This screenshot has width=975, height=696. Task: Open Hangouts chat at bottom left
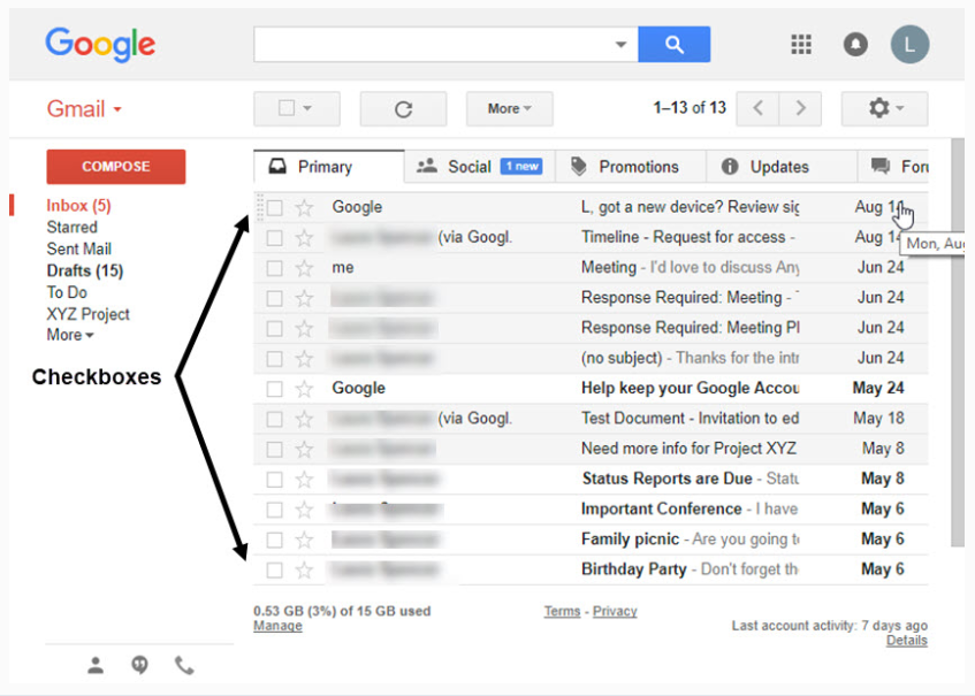pyautogui.click(x=139, y=665)
